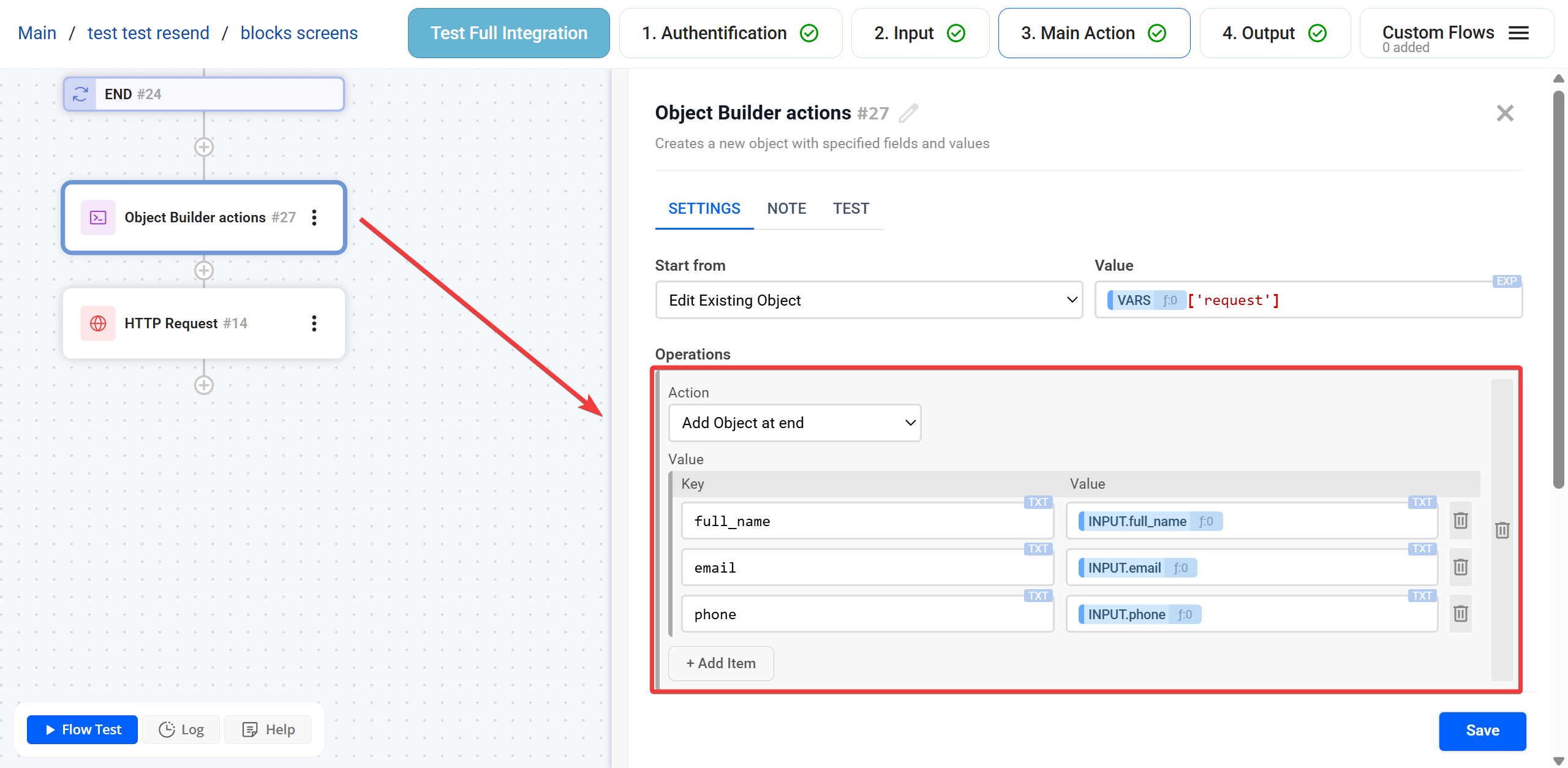
Task: Switch to the TEST tab
Action: click(x=851, y=208)
